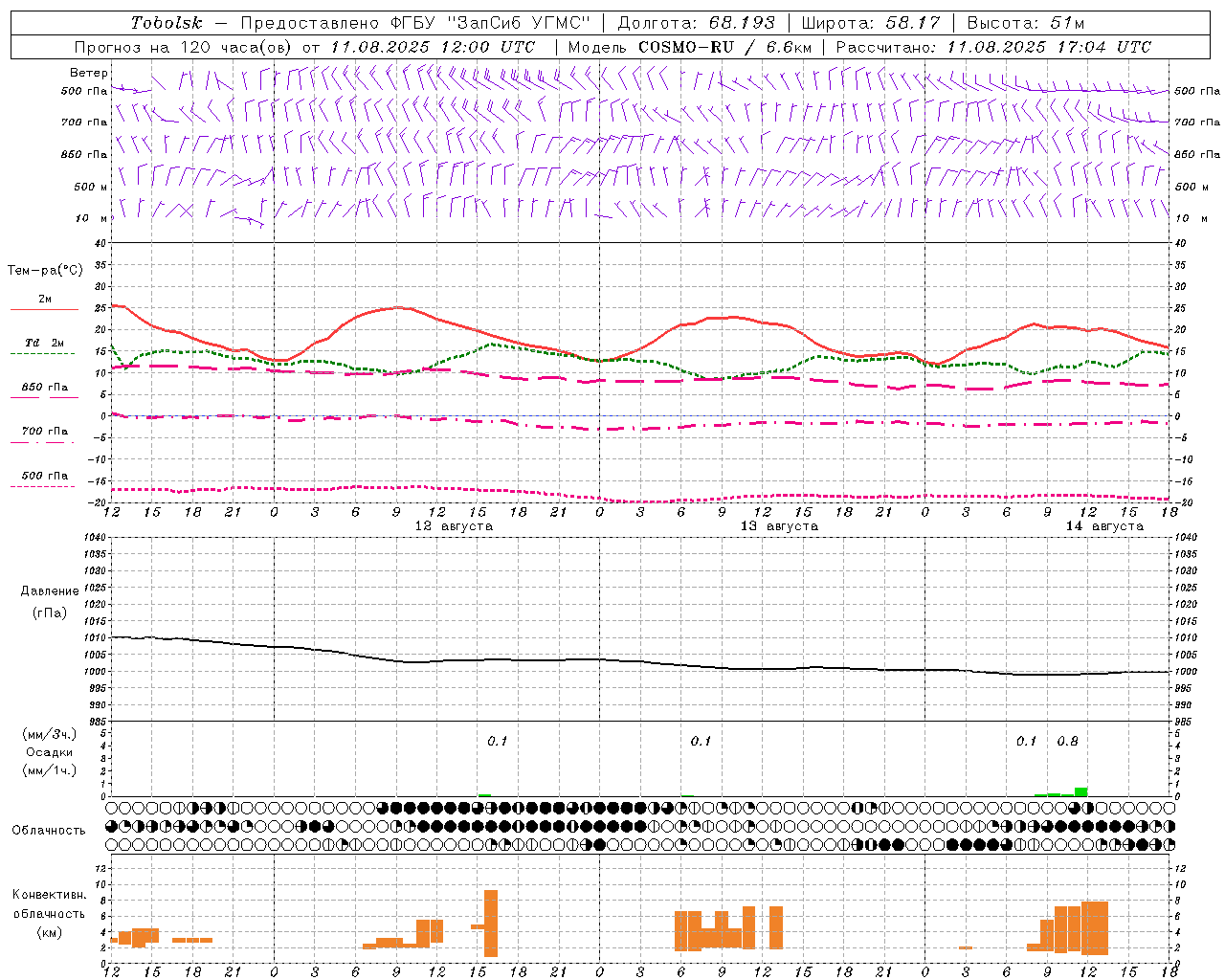This screenshot has width=1225, height=980.
Task: Click the '(мм/1ч.)' precipitation unit label
Action: click(50, 770)
